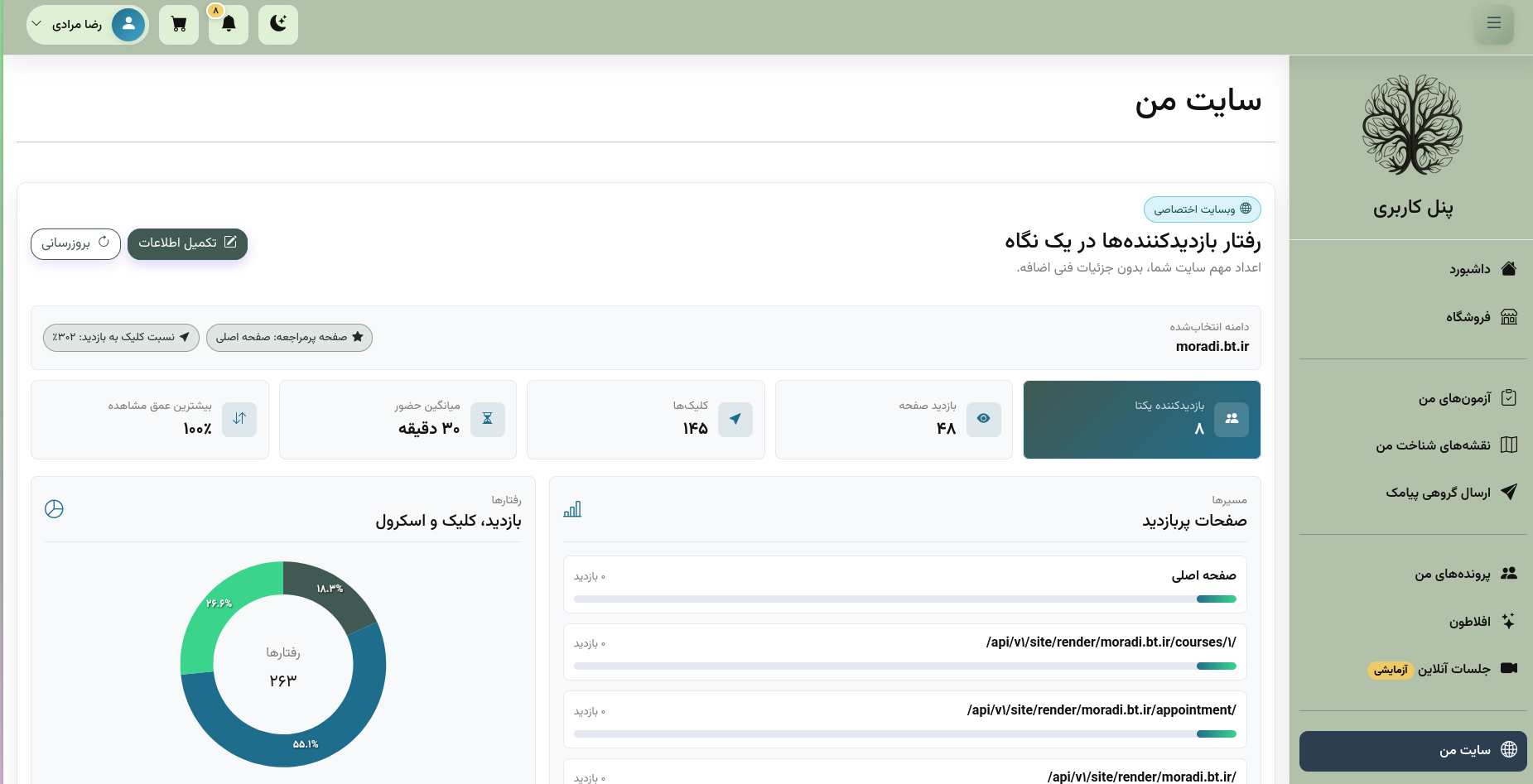
Task: Open the hamburger menu button
Action: click(x=1493, y=23)
